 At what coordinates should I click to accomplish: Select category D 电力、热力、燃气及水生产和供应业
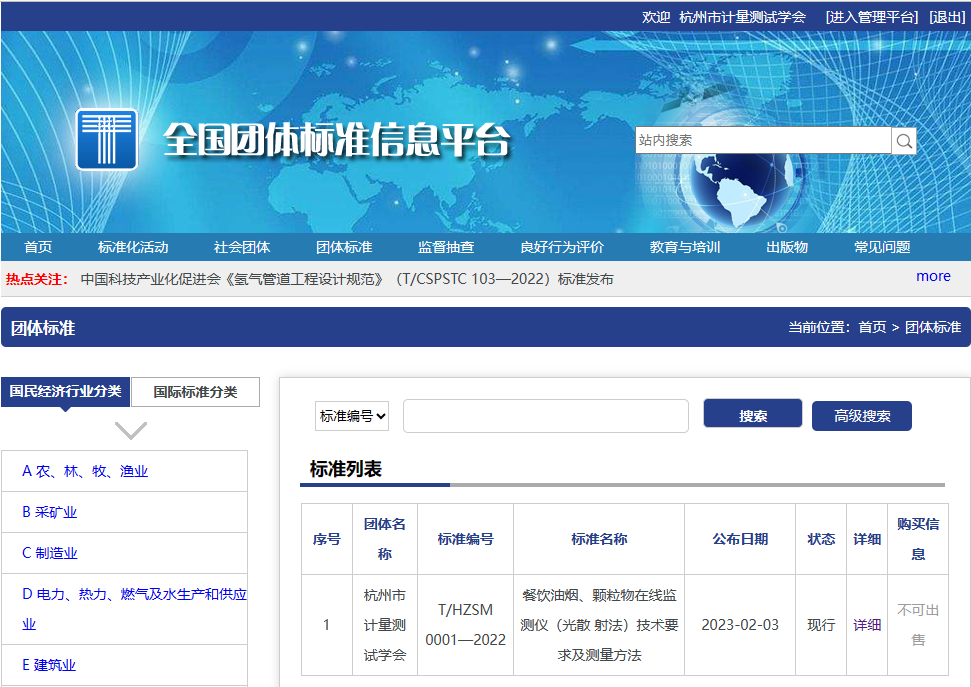tap(134, 609)
